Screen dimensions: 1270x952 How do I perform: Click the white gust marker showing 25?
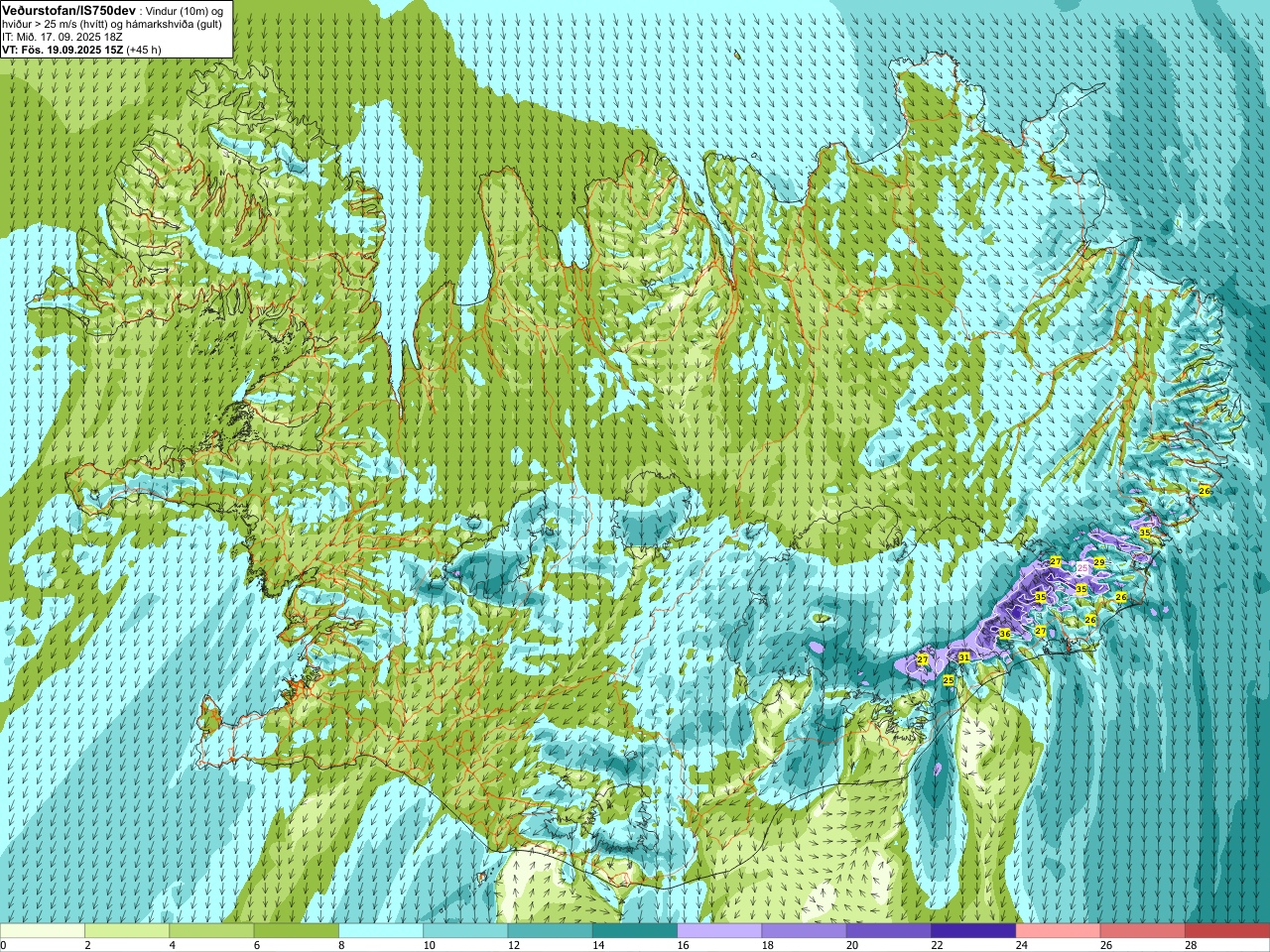pyautogui.click(x=1082, y=567)
